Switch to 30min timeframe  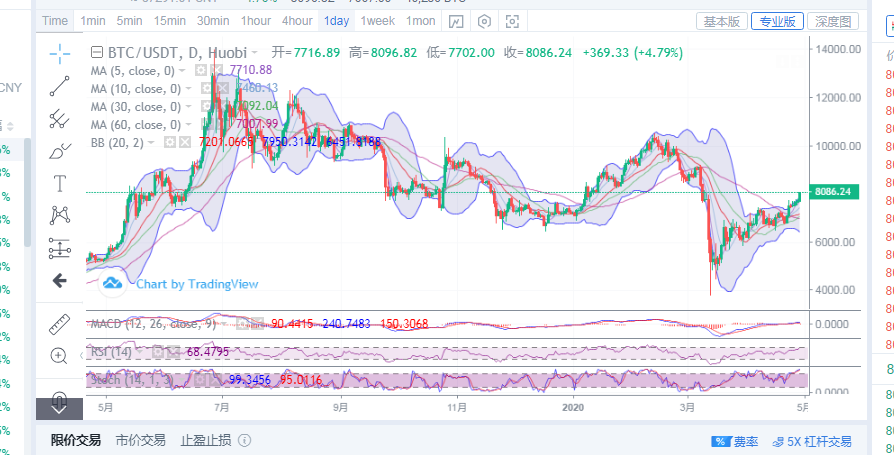(x=213, y=21)
